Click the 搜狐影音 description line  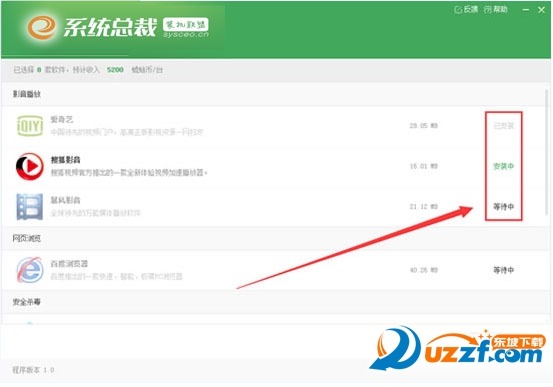coord(129,173)
